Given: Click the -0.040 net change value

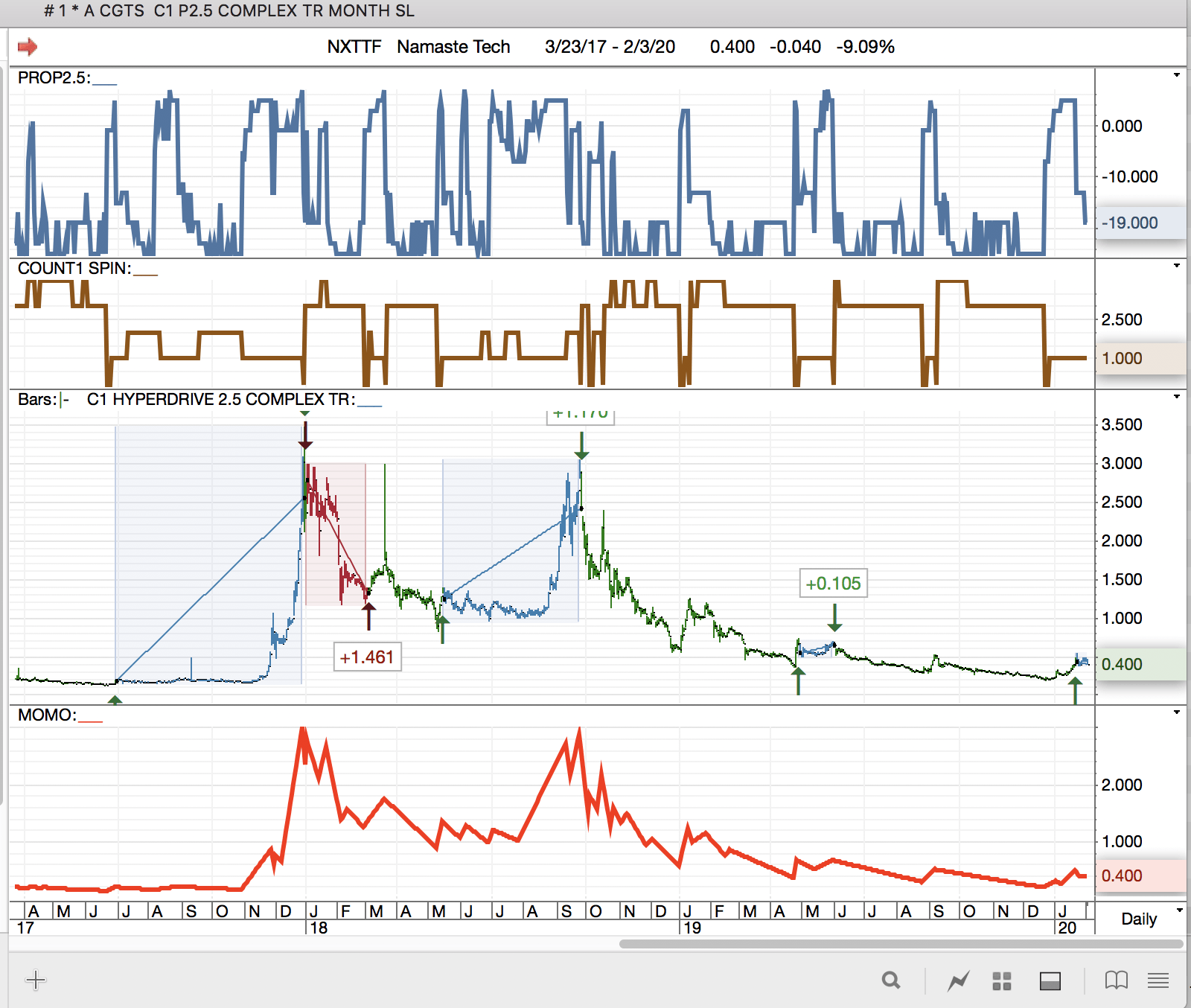Looking at the screenshot, I should click(795, 47).
